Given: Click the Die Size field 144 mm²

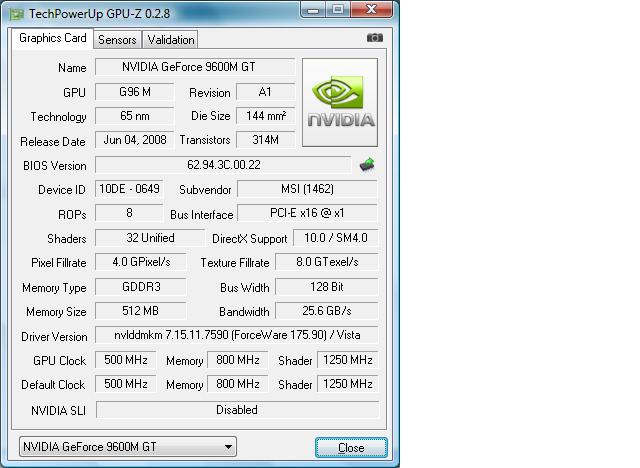Looking at the screenshot, I should pos(265,116).
